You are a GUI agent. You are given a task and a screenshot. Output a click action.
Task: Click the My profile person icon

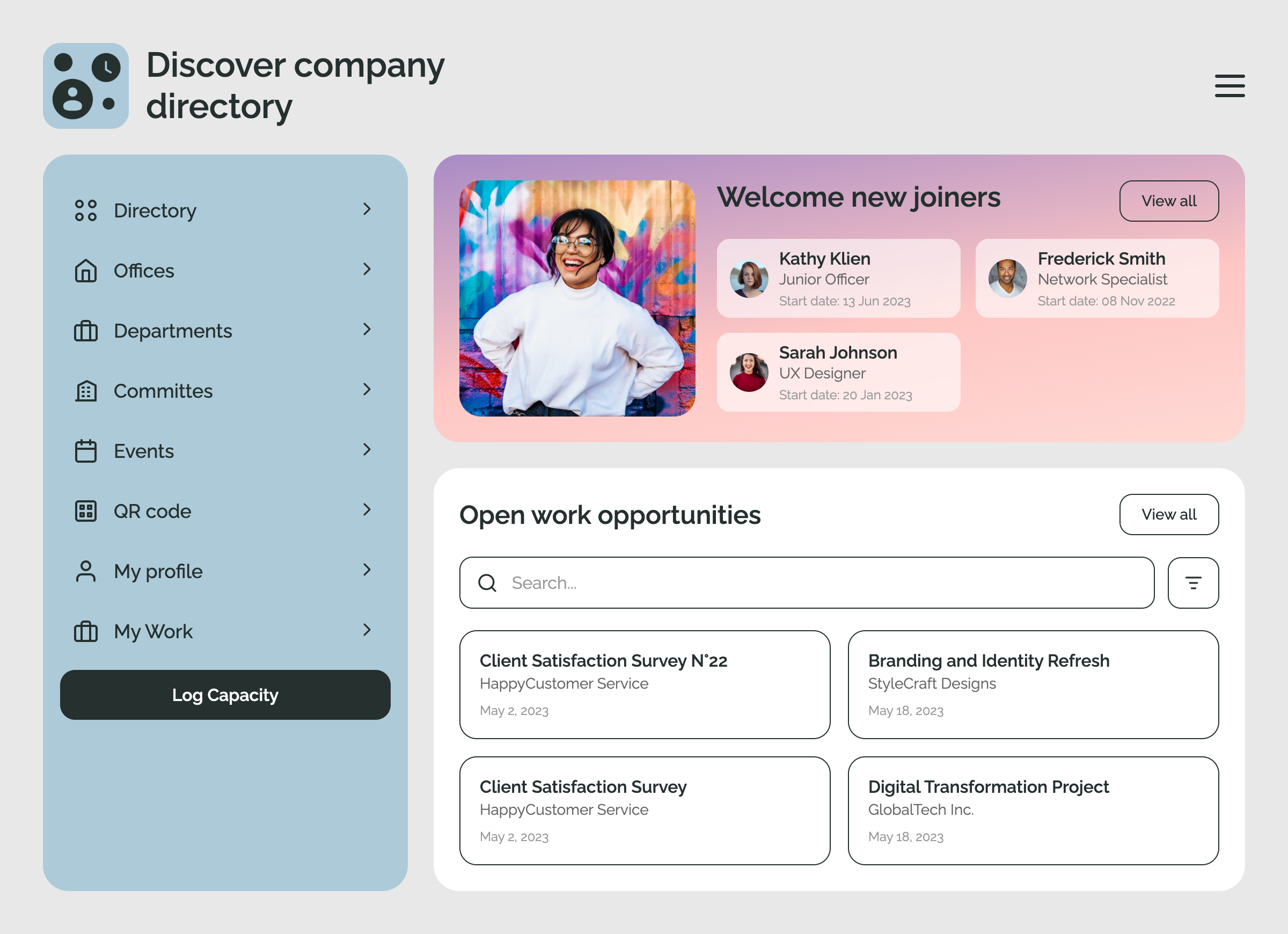click(x=86, y=571)
